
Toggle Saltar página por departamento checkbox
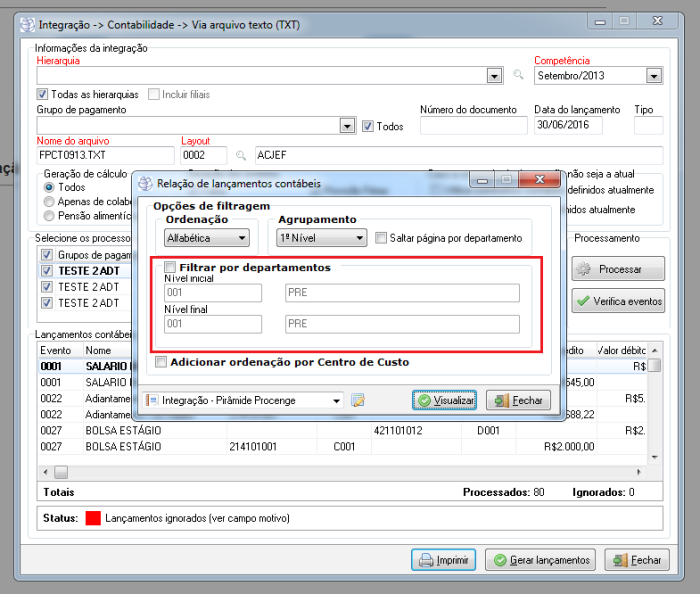click(381, 238)
